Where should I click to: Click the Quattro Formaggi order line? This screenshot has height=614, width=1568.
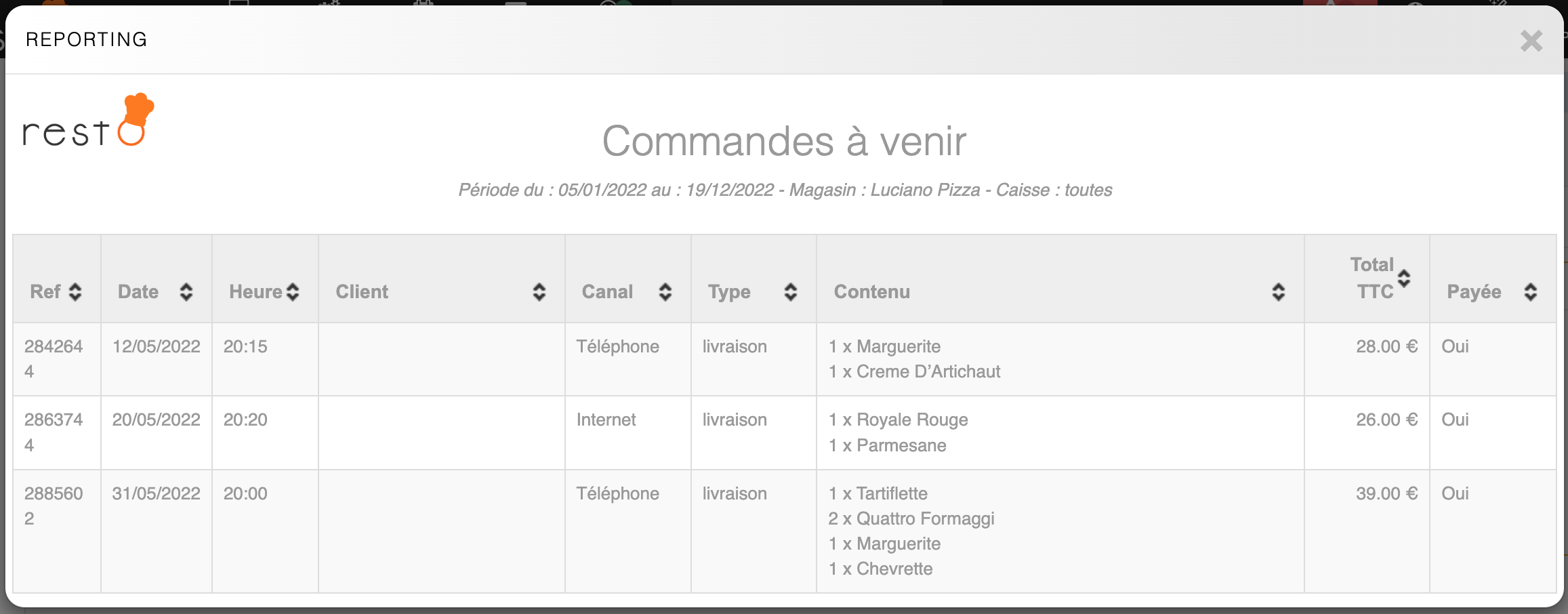[x=911, y=519]
